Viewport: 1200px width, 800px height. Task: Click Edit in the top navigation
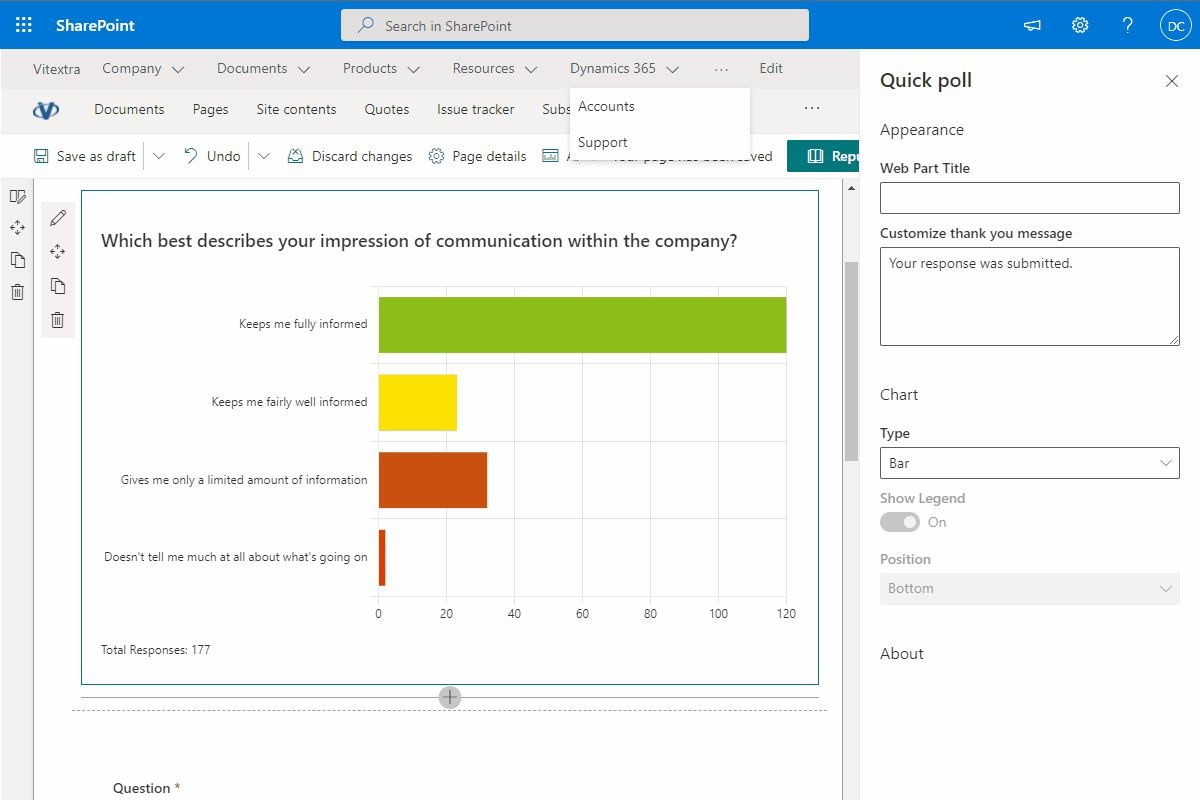[x=771, y=69]
